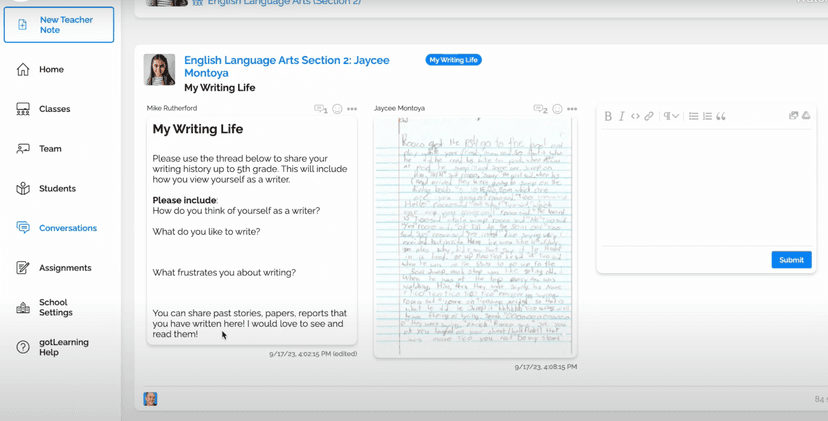The image size is (828, 421).
Task: Click the help question mark icon
Action: click(x=23, y=347)
